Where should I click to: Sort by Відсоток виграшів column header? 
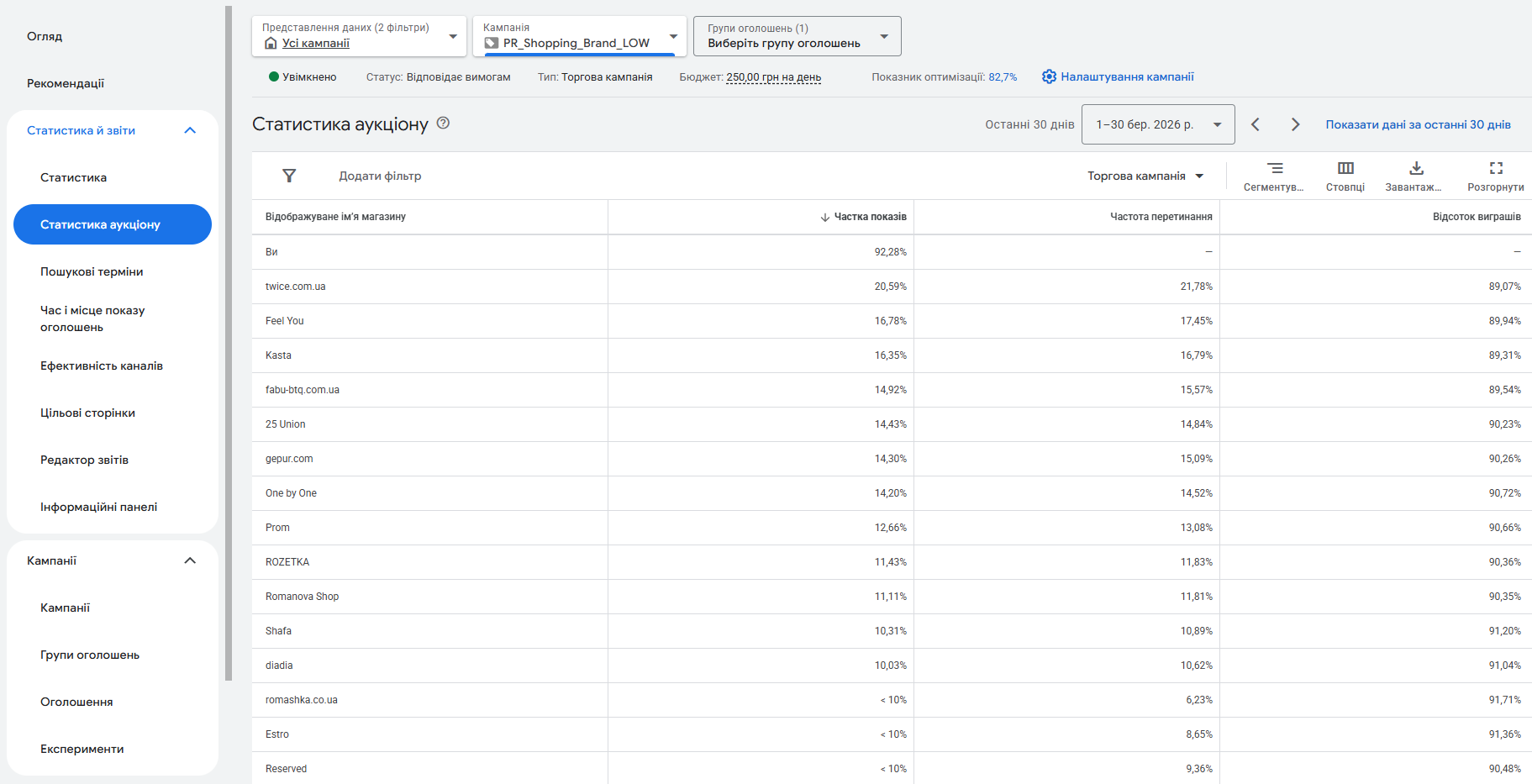[x=1477, y=217]
